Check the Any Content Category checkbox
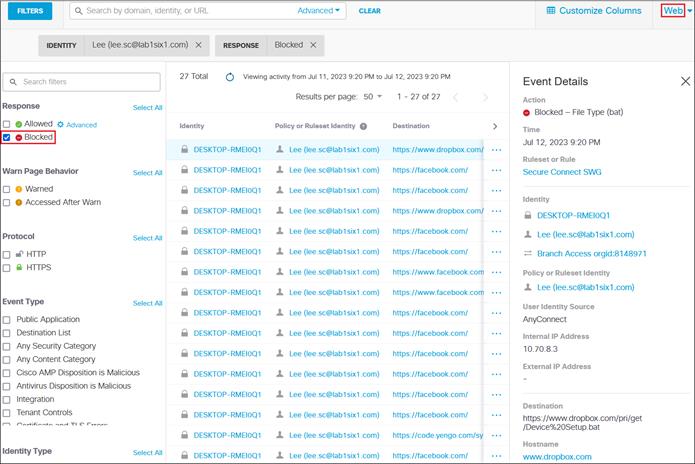 click(6, 359)
